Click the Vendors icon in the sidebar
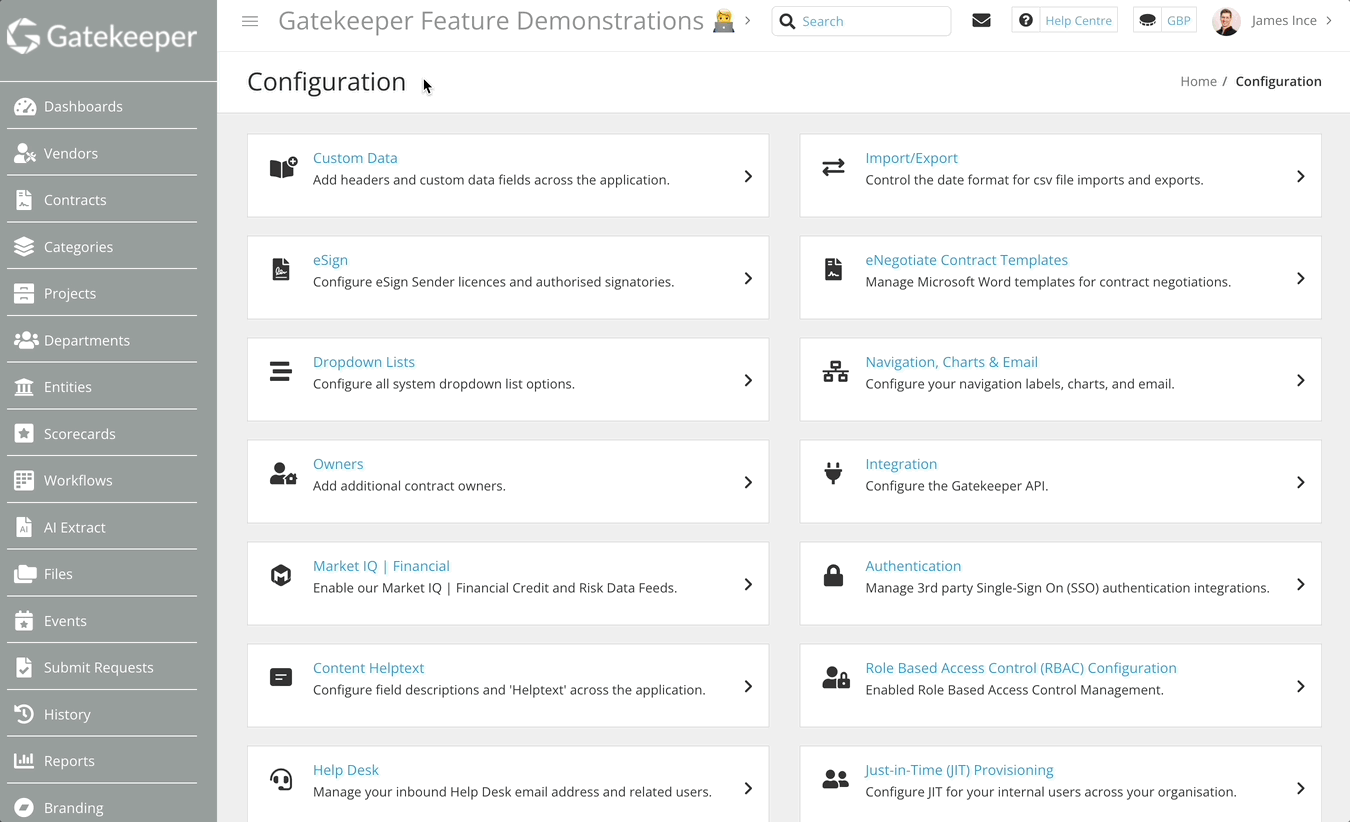The image size is (1350, 822). coord(25,153)
